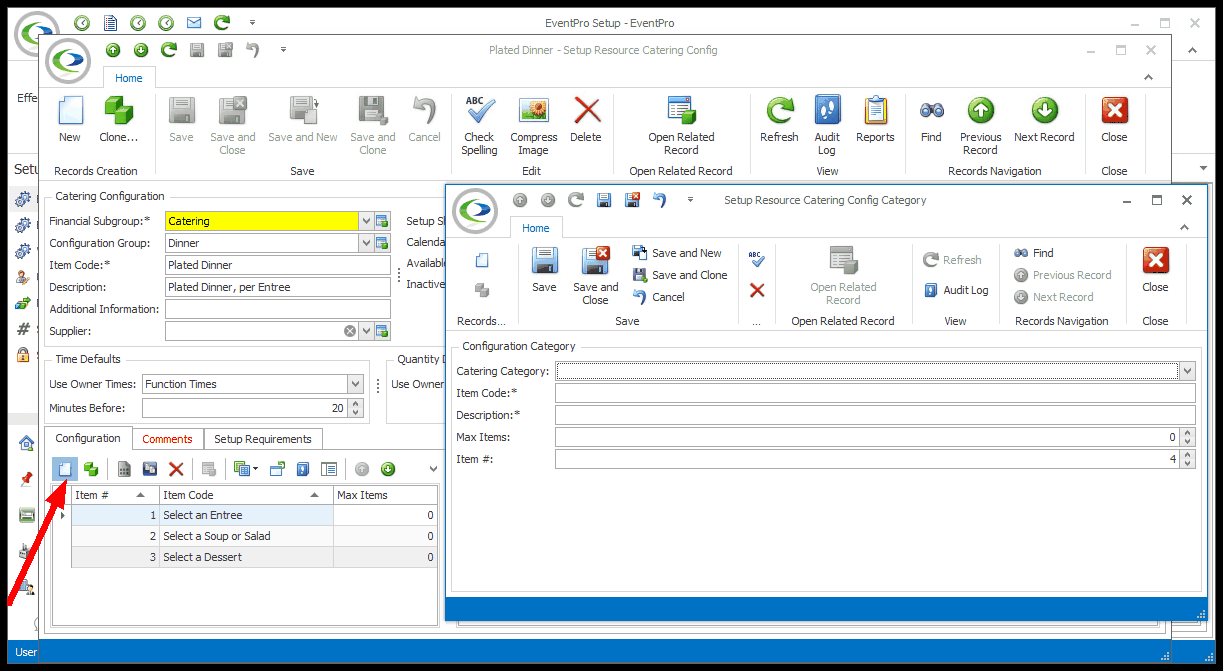
Task: Click the save floppy icon in Config Category title bar
Action: [x=603, y=200]
